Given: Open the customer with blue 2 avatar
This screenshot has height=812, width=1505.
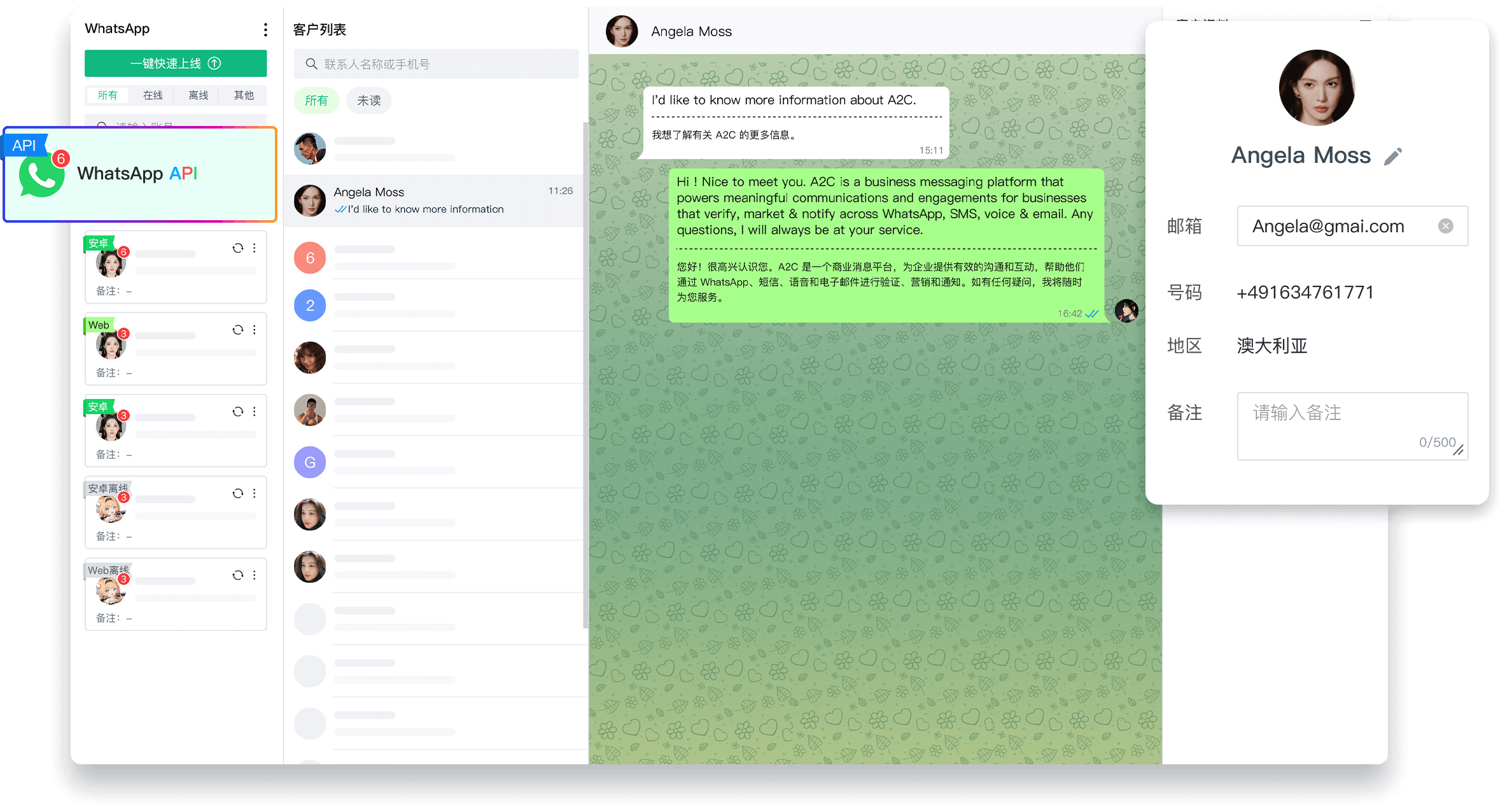Looking at the screenshot, I should coord(310,305).
